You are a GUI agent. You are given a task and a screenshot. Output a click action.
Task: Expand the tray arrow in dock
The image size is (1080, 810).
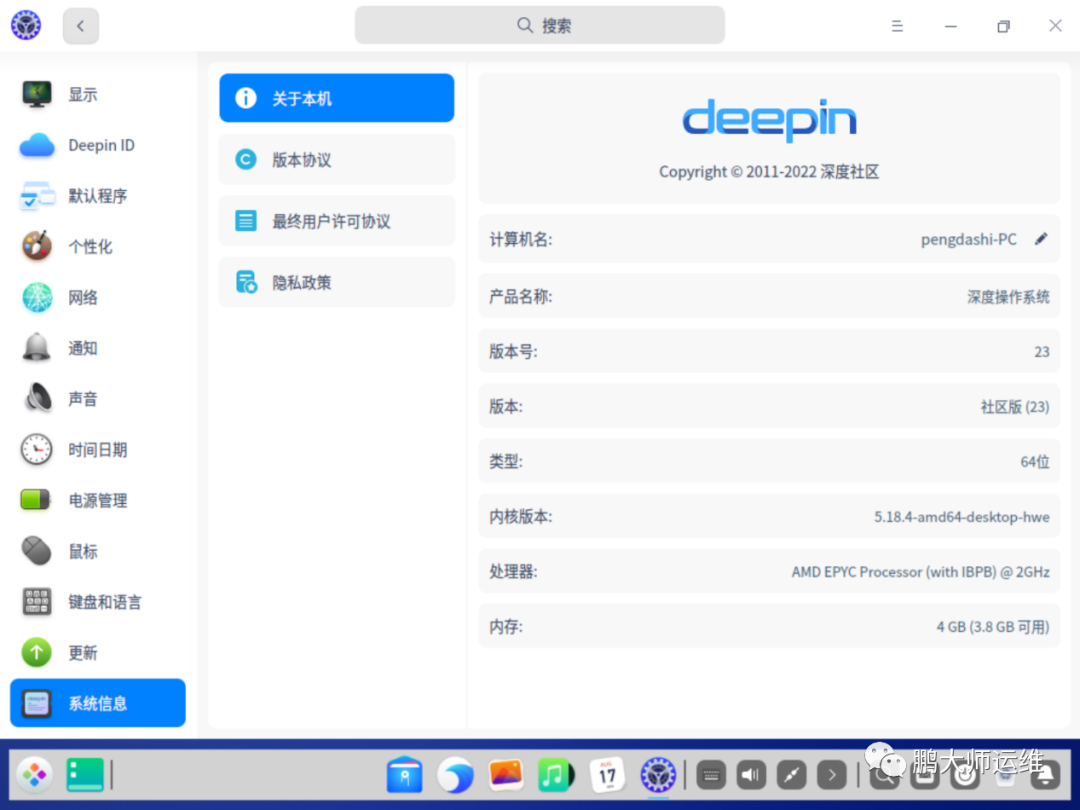(x=831, y=776)
